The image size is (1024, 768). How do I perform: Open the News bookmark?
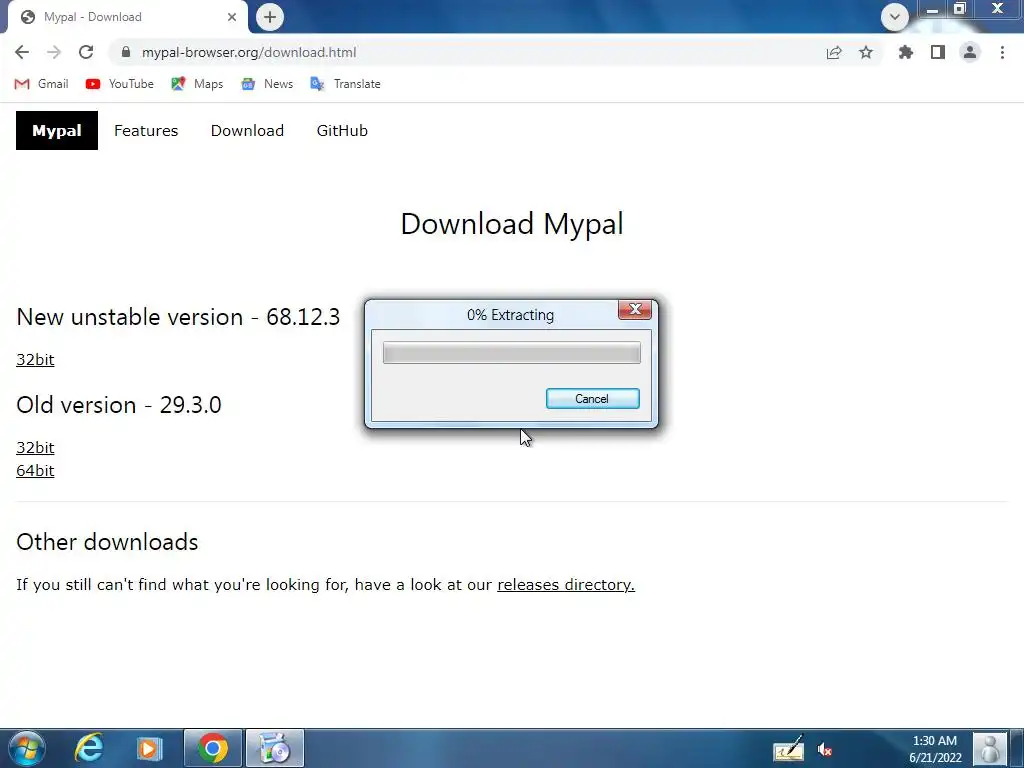pos(266,84)
